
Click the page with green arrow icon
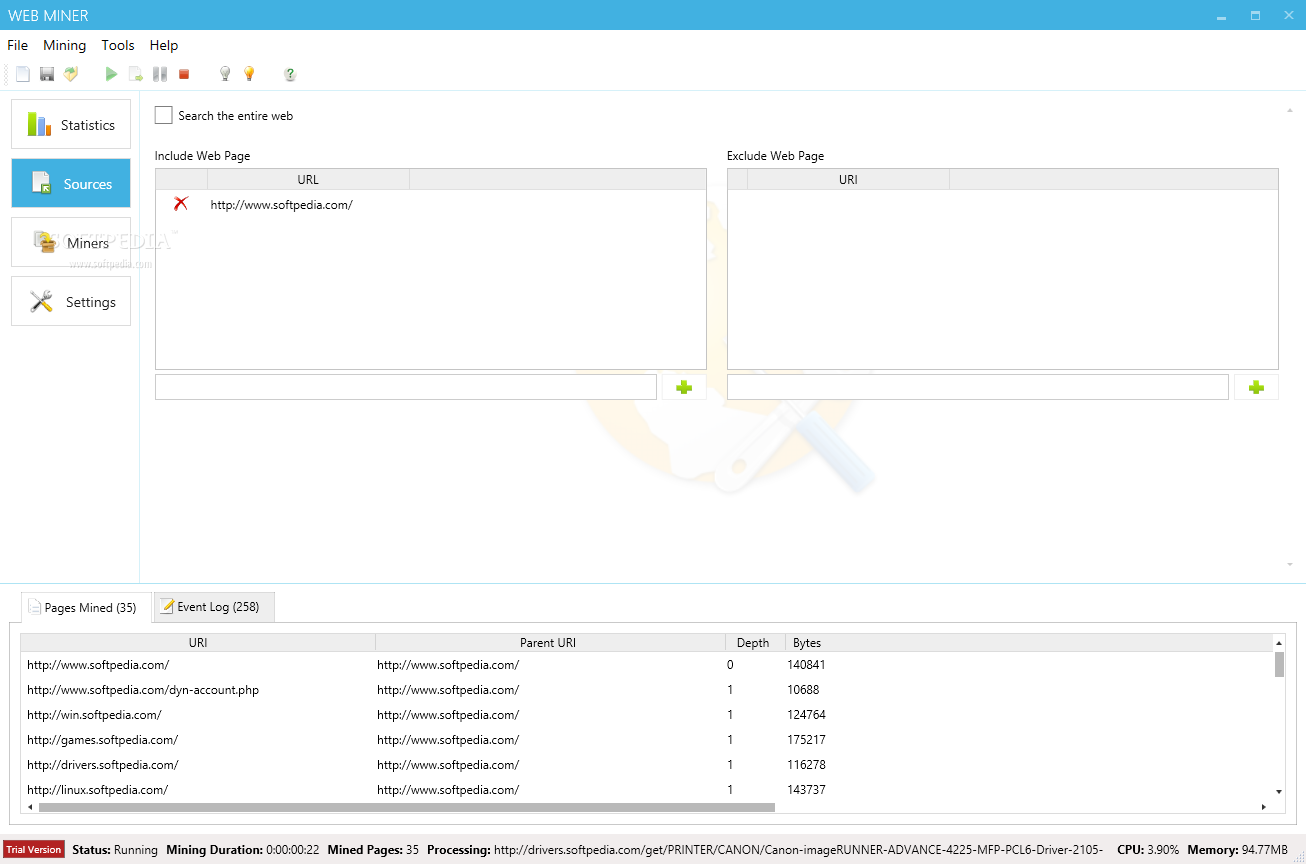click(136, 74)
